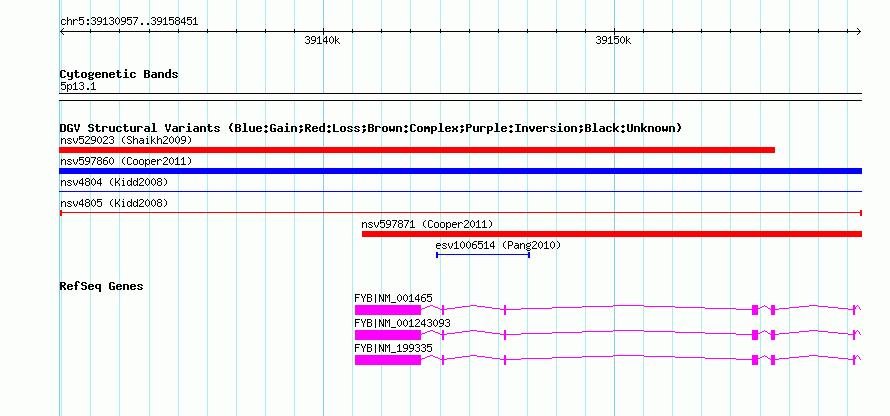The image size is (890, 416).
Task: Open gene label FYB|NM_001243093
Action: tap(402, 323)
